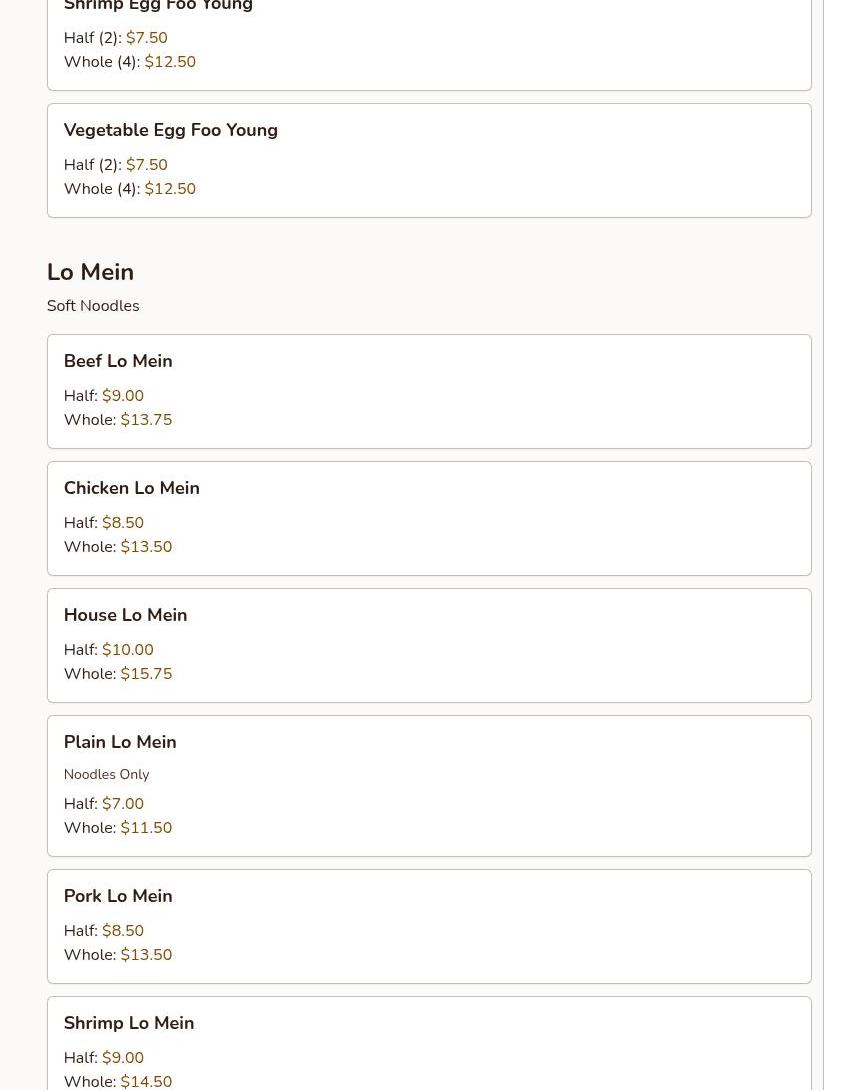Viewport: 844px width, 1090px height.
Task: Click the Noodles Only description text
Action: [106, 775]
